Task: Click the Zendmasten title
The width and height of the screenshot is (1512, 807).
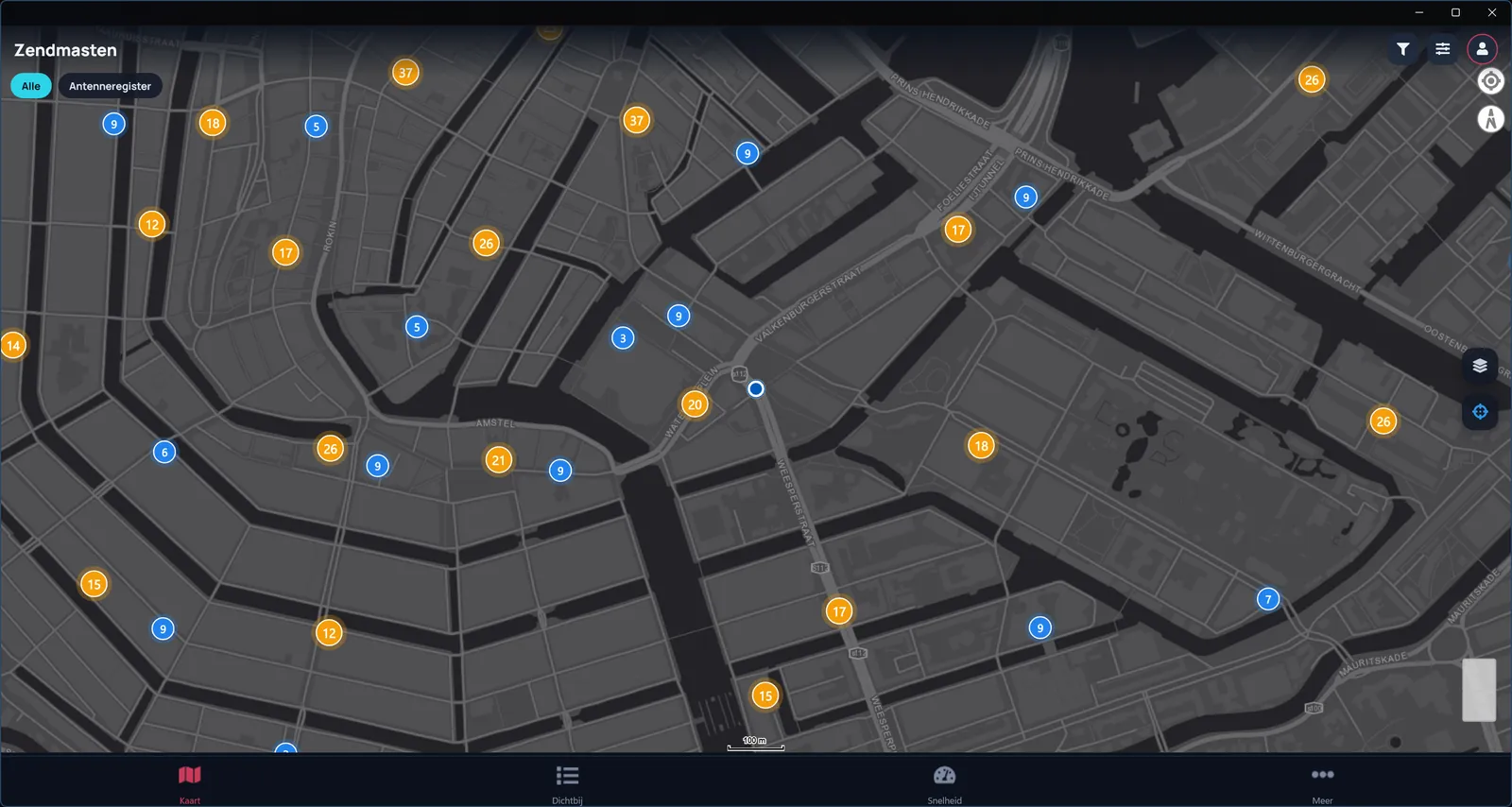Action: [65, 50]
